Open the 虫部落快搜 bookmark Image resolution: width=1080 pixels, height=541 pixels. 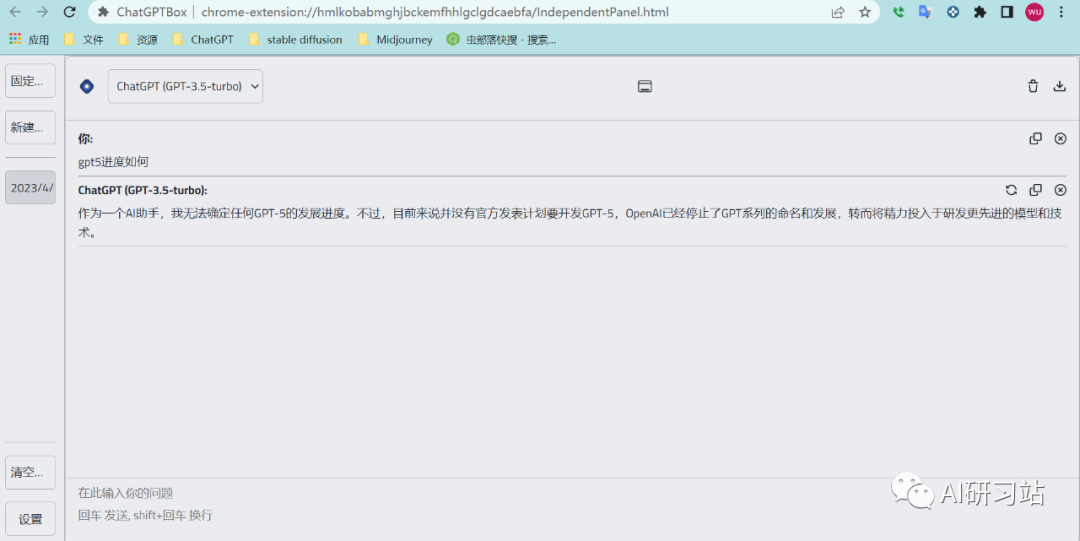[501, 40]
